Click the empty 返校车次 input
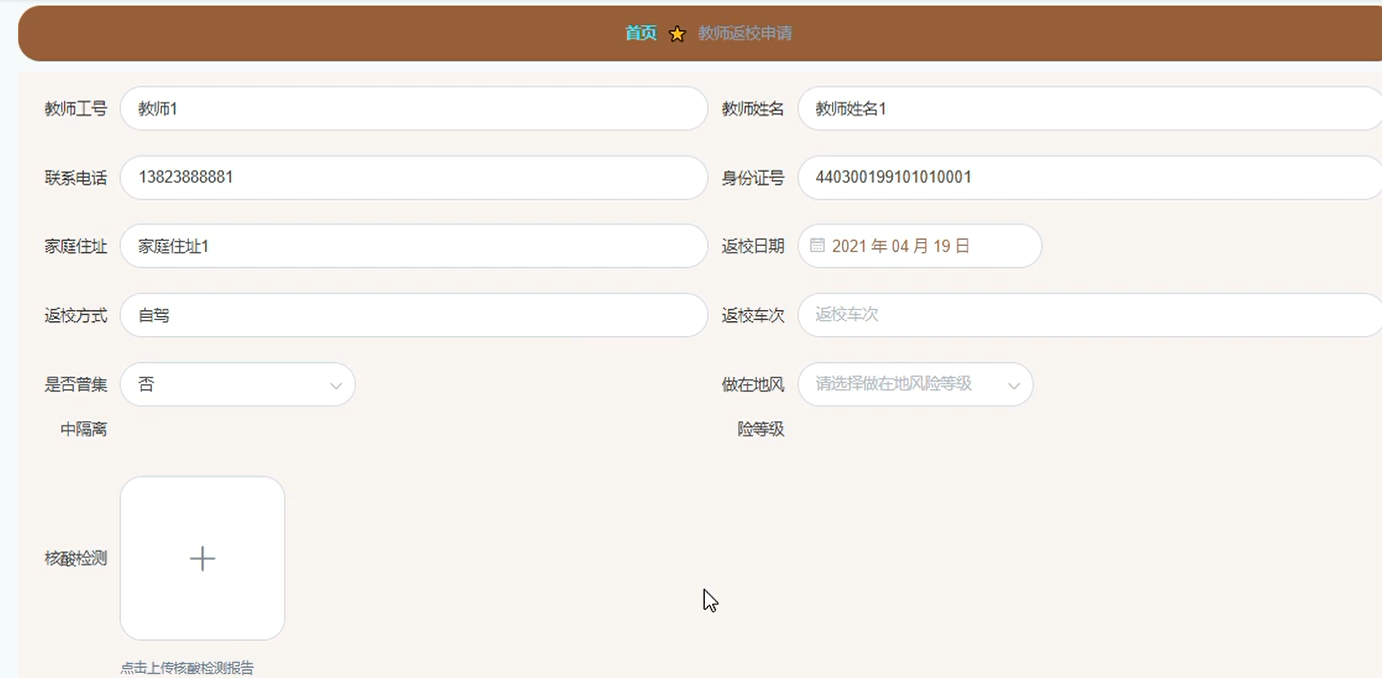Screen dimensions: 1382x678 tap(1090, 315)
